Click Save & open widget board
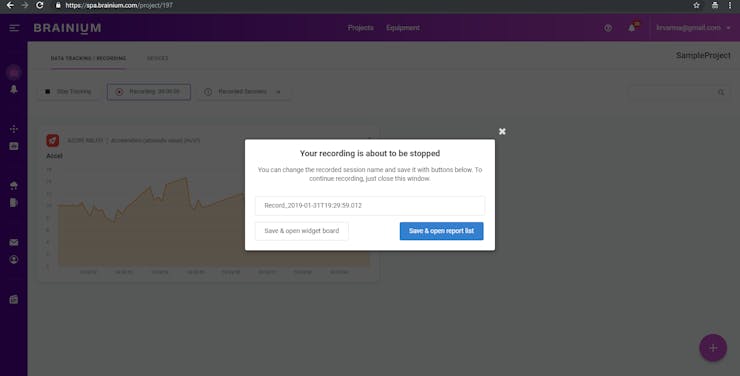740x376 pixels. pos(302,231)
